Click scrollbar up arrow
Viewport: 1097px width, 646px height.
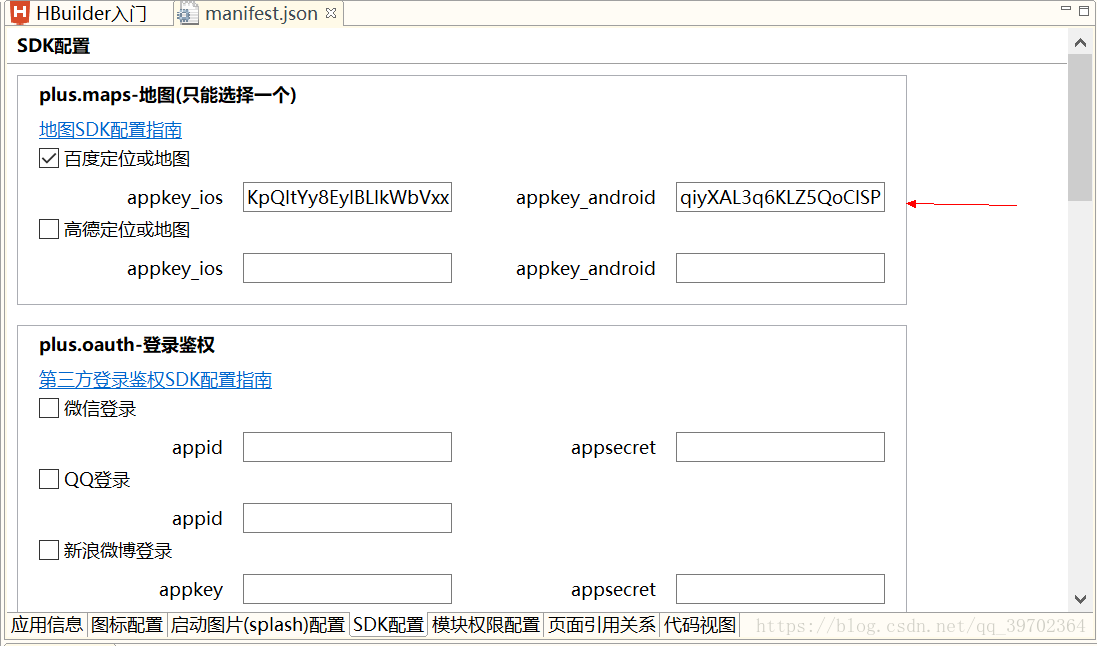1080,43
